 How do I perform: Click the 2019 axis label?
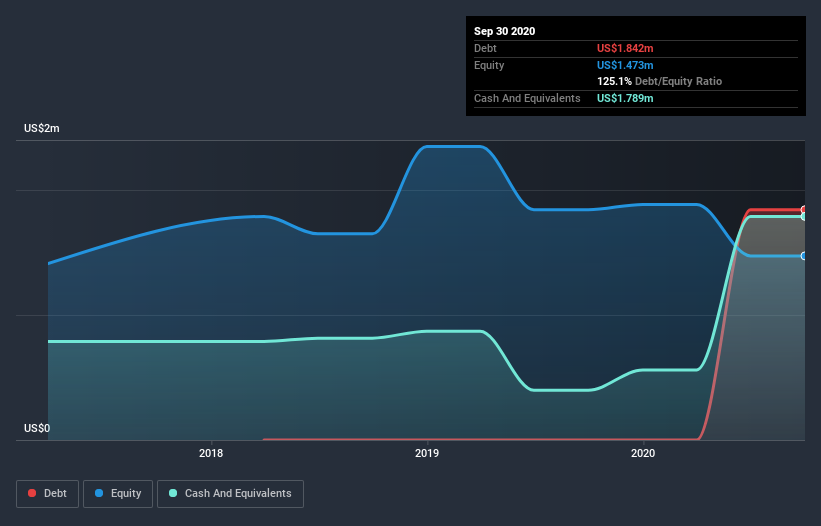(427, 453)
